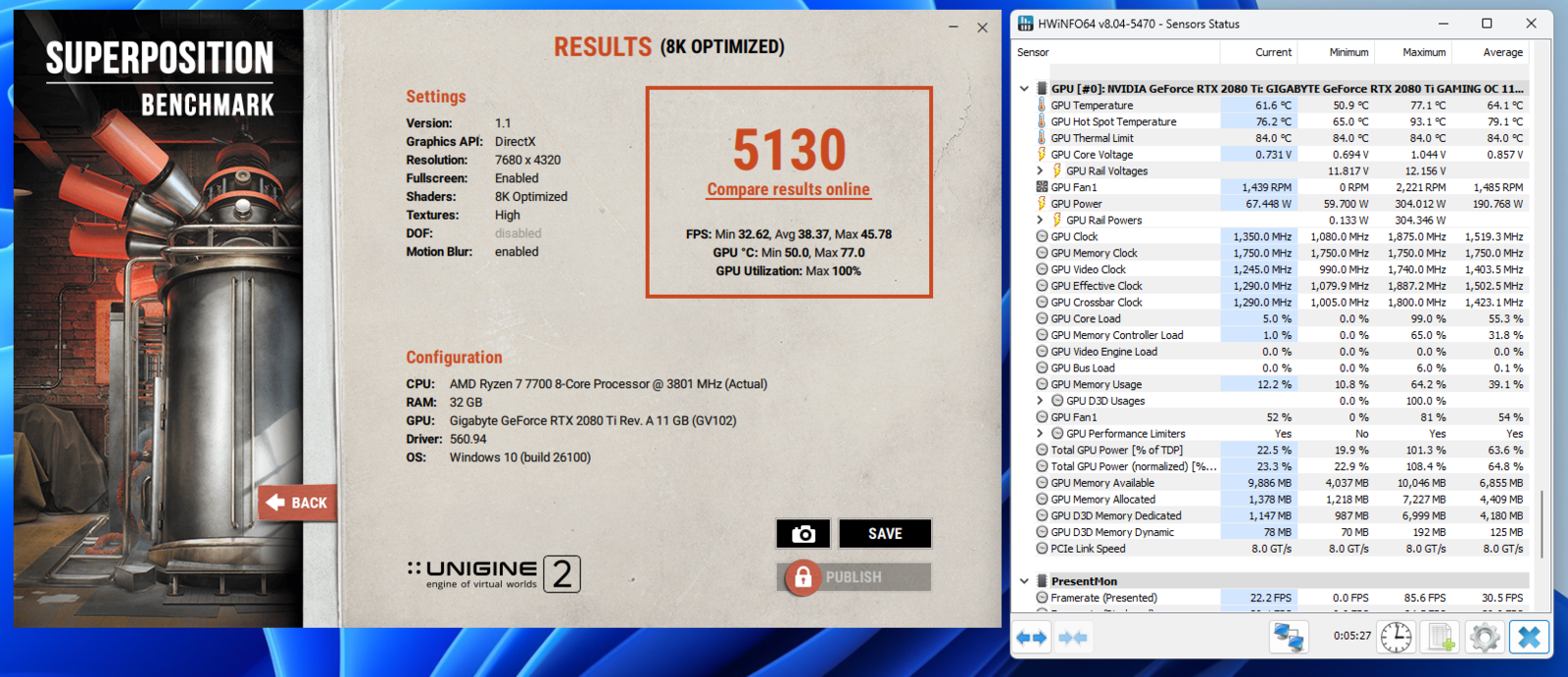Viewport: 1568px width, 677px height.
Task: Click the shrink columns arrows icon in HWiNFO
Action: (x=1073, y=638)
